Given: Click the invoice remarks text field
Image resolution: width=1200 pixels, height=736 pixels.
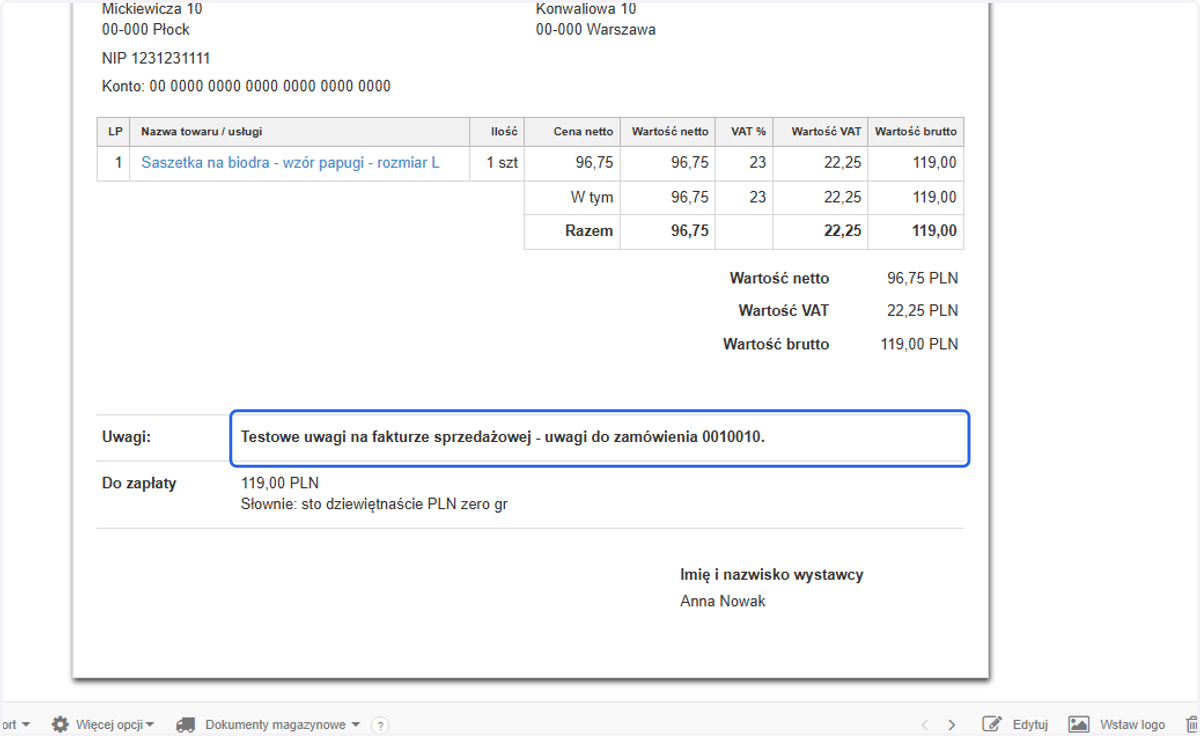Looking at the screenshot, I should click(x=600, y=438).
